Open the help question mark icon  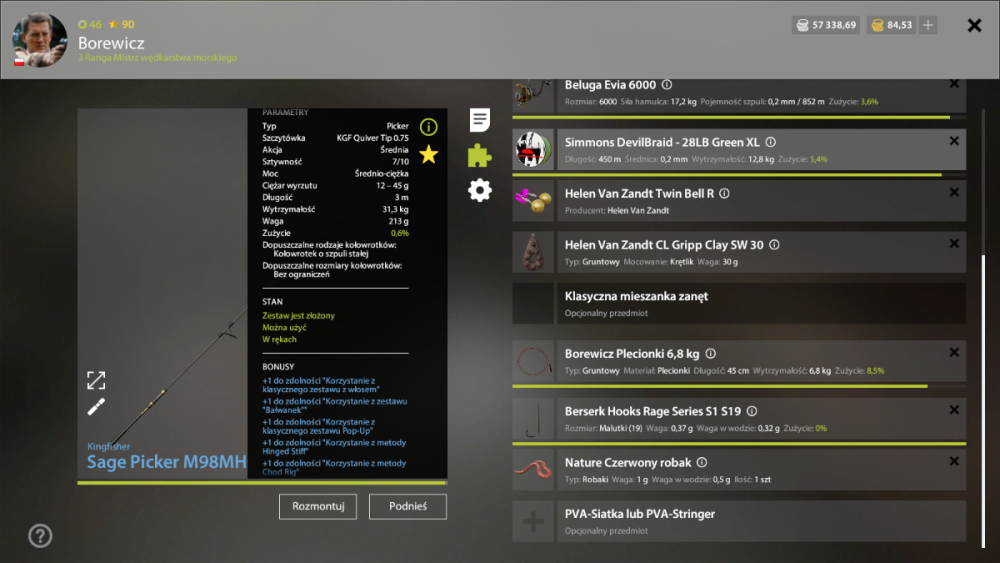point(40,536)
